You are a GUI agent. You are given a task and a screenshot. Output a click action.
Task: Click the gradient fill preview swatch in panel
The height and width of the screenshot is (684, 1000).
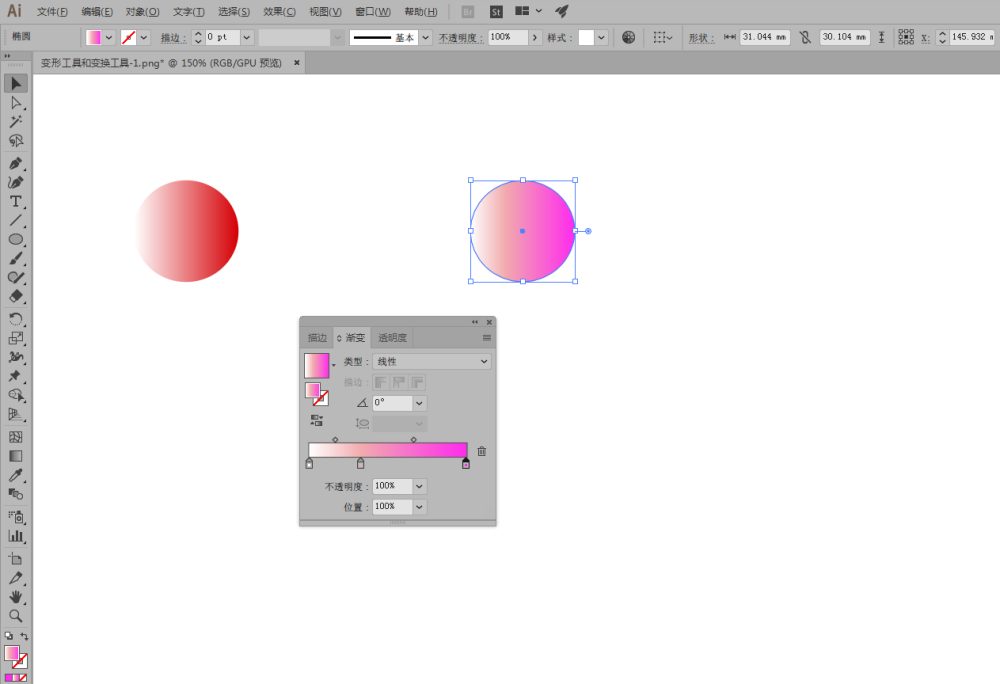pos(316,366)
